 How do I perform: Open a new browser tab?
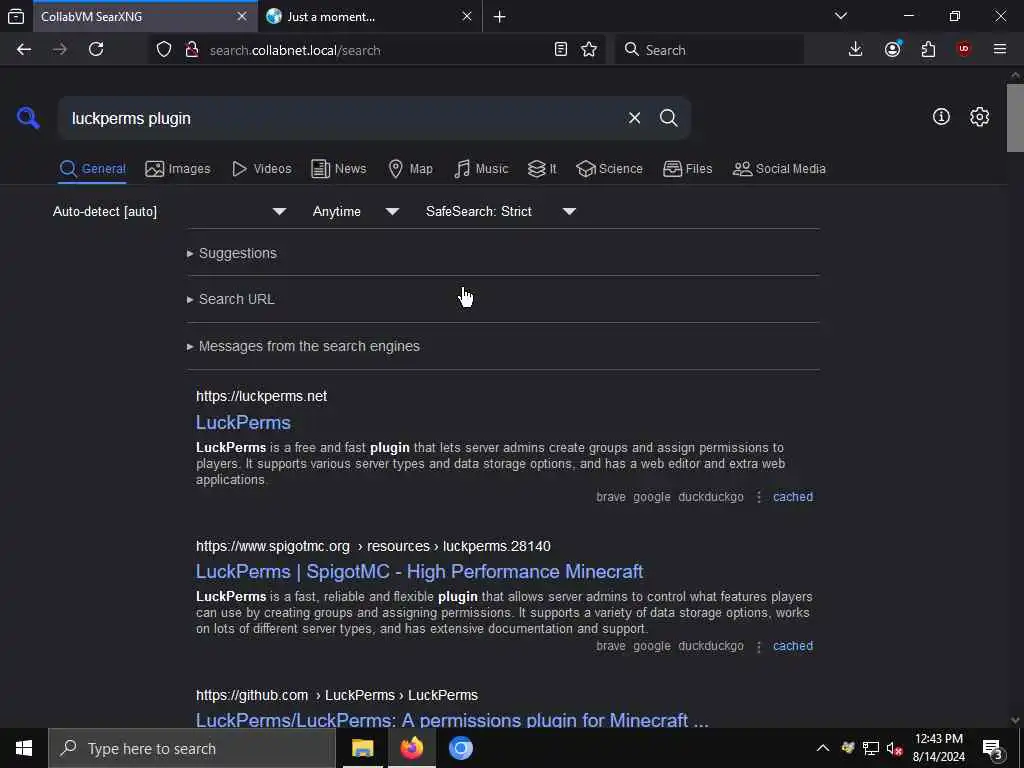click(x=500, y=17)
